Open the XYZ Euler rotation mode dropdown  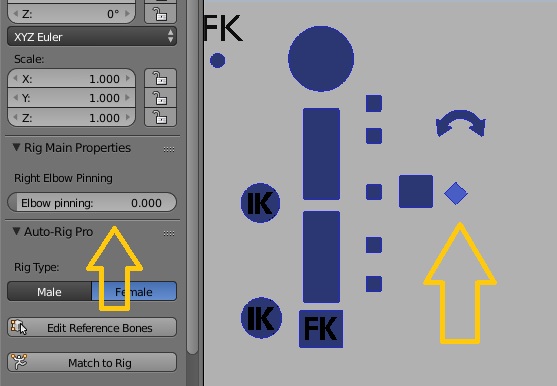click(92, 37)
